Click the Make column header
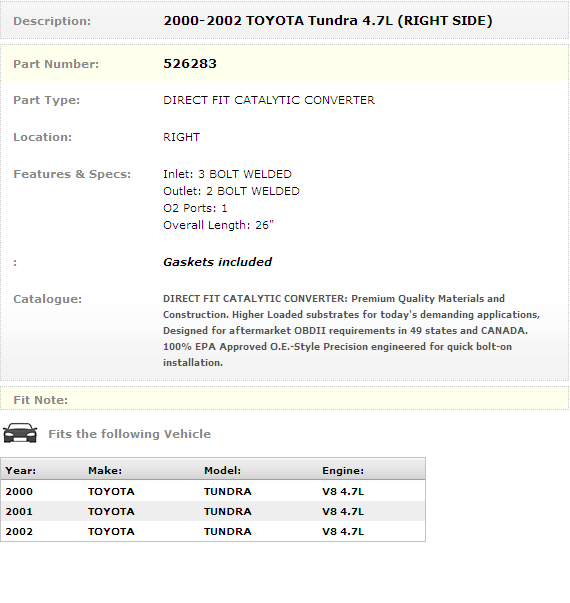The image size is (570, 603). (x=105, y=470)
